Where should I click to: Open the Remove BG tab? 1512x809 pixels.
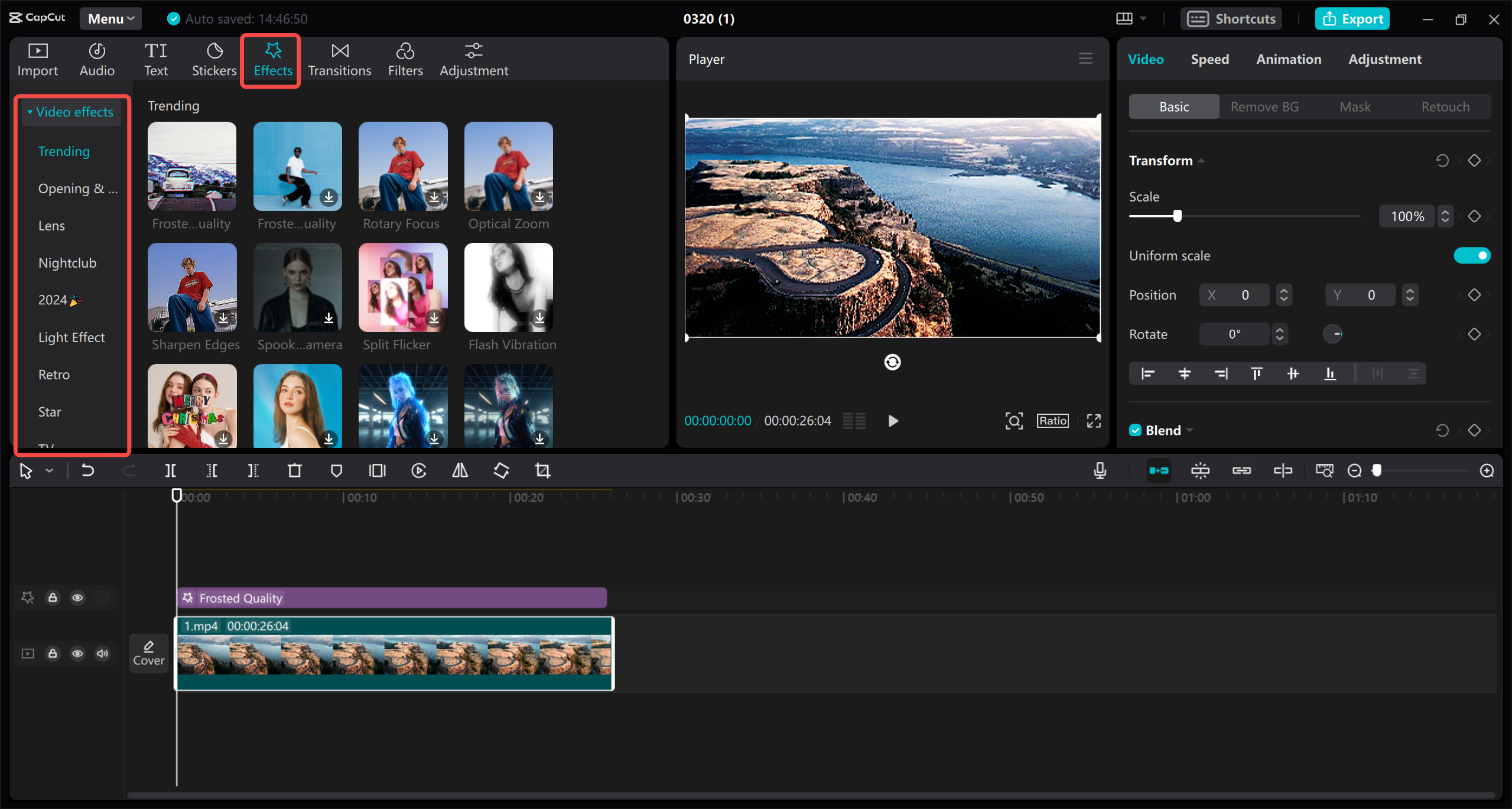(x=1264, y=106)
